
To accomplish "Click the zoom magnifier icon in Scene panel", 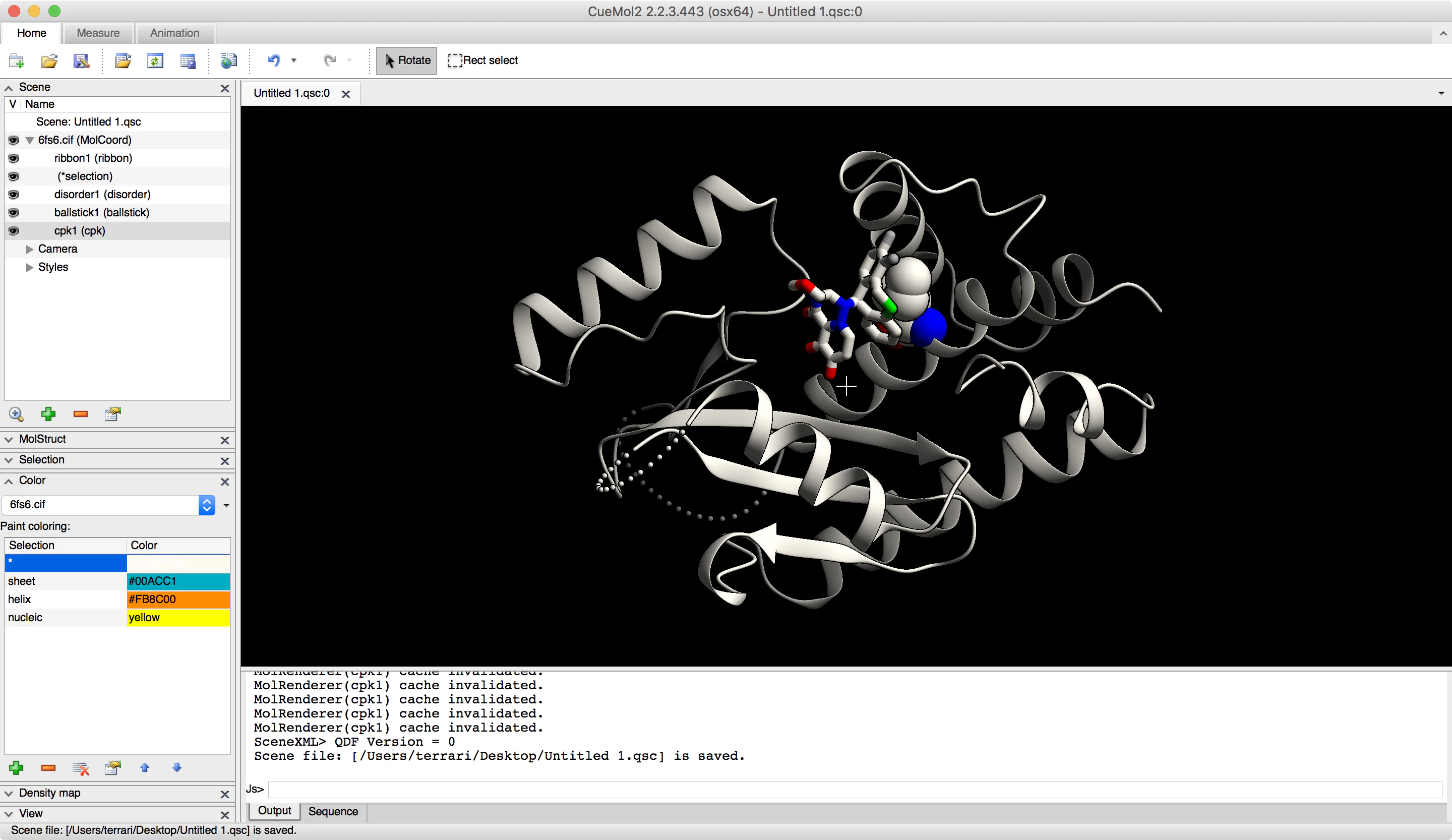I will 16,413.
